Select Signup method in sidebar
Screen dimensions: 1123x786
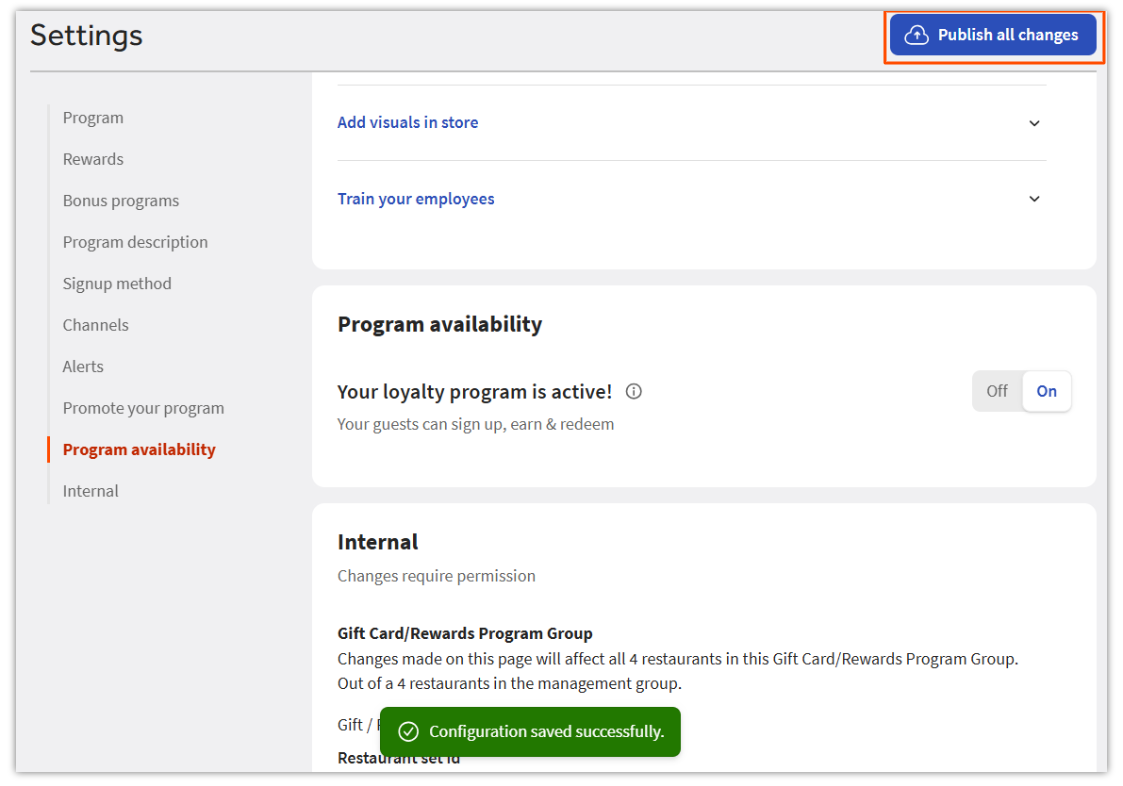117,284
